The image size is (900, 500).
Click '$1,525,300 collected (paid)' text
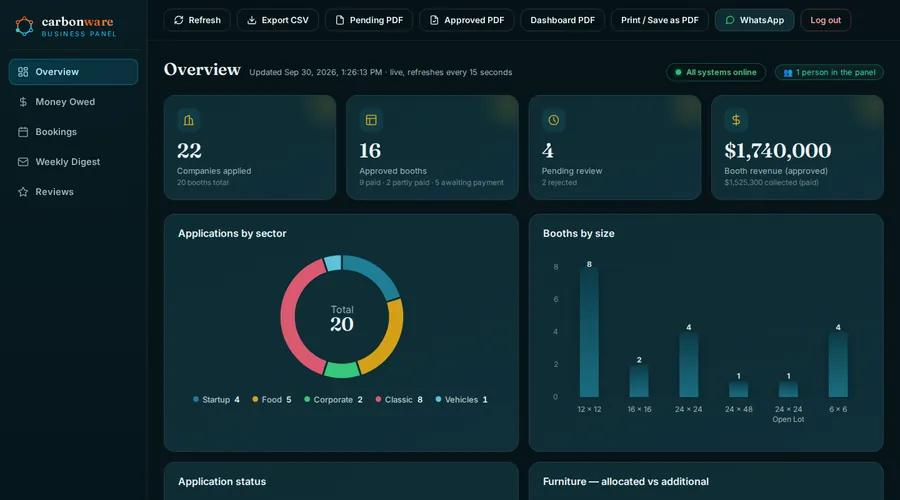click(771, 183)
